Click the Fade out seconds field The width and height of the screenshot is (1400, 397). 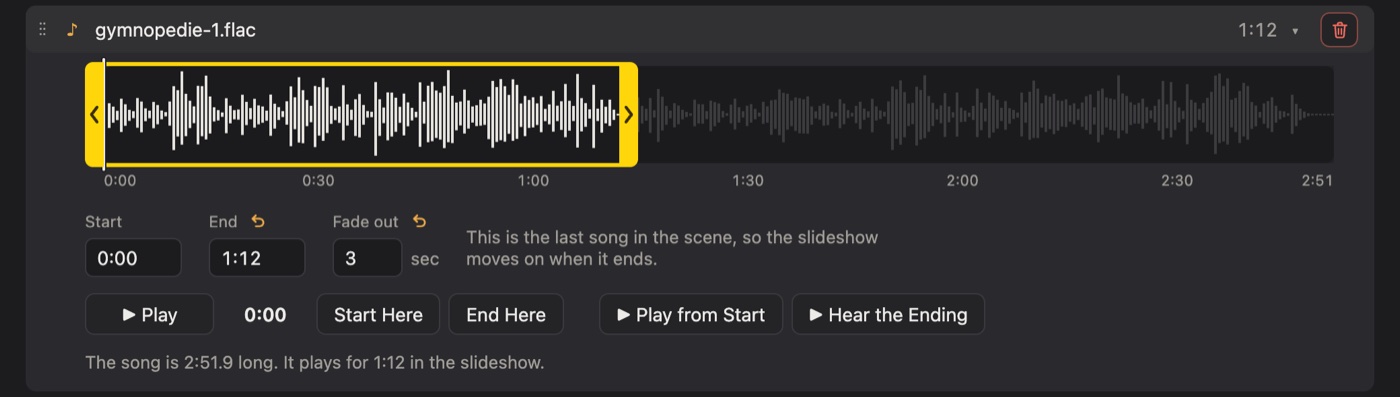[367, 258]
